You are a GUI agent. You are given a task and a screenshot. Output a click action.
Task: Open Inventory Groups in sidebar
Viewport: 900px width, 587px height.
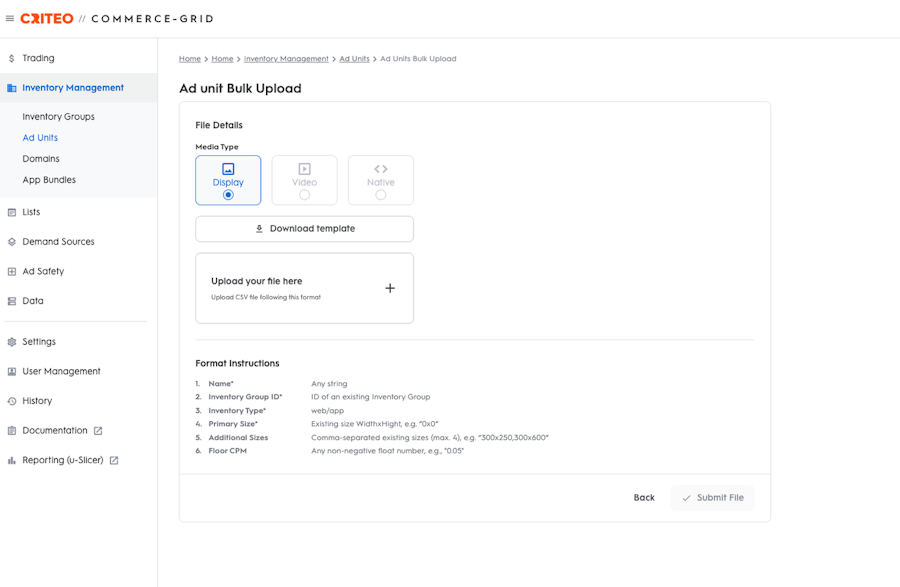[x=58, y=117]
